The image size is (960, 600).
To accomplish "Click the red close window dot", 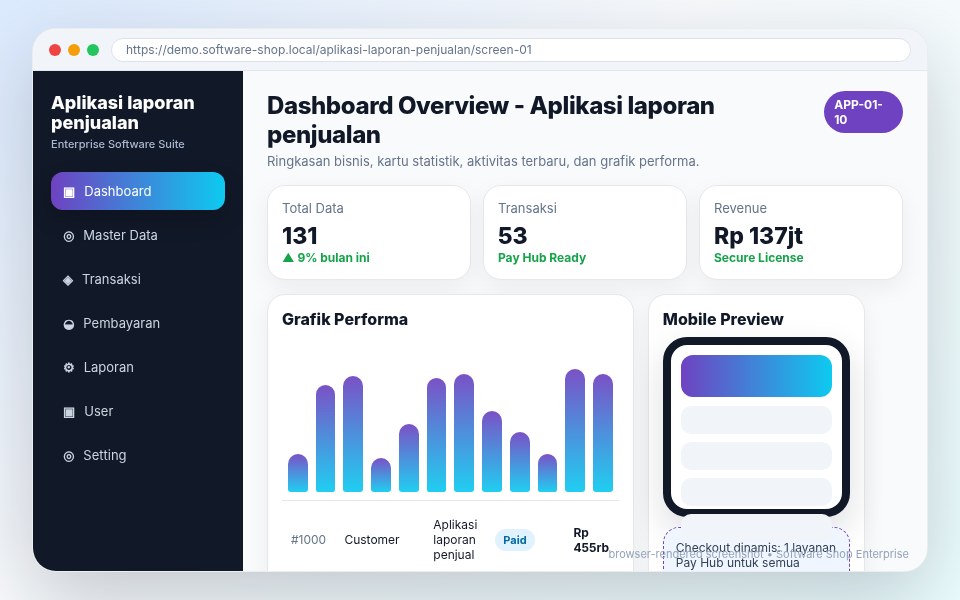I will tap(55, 50).
